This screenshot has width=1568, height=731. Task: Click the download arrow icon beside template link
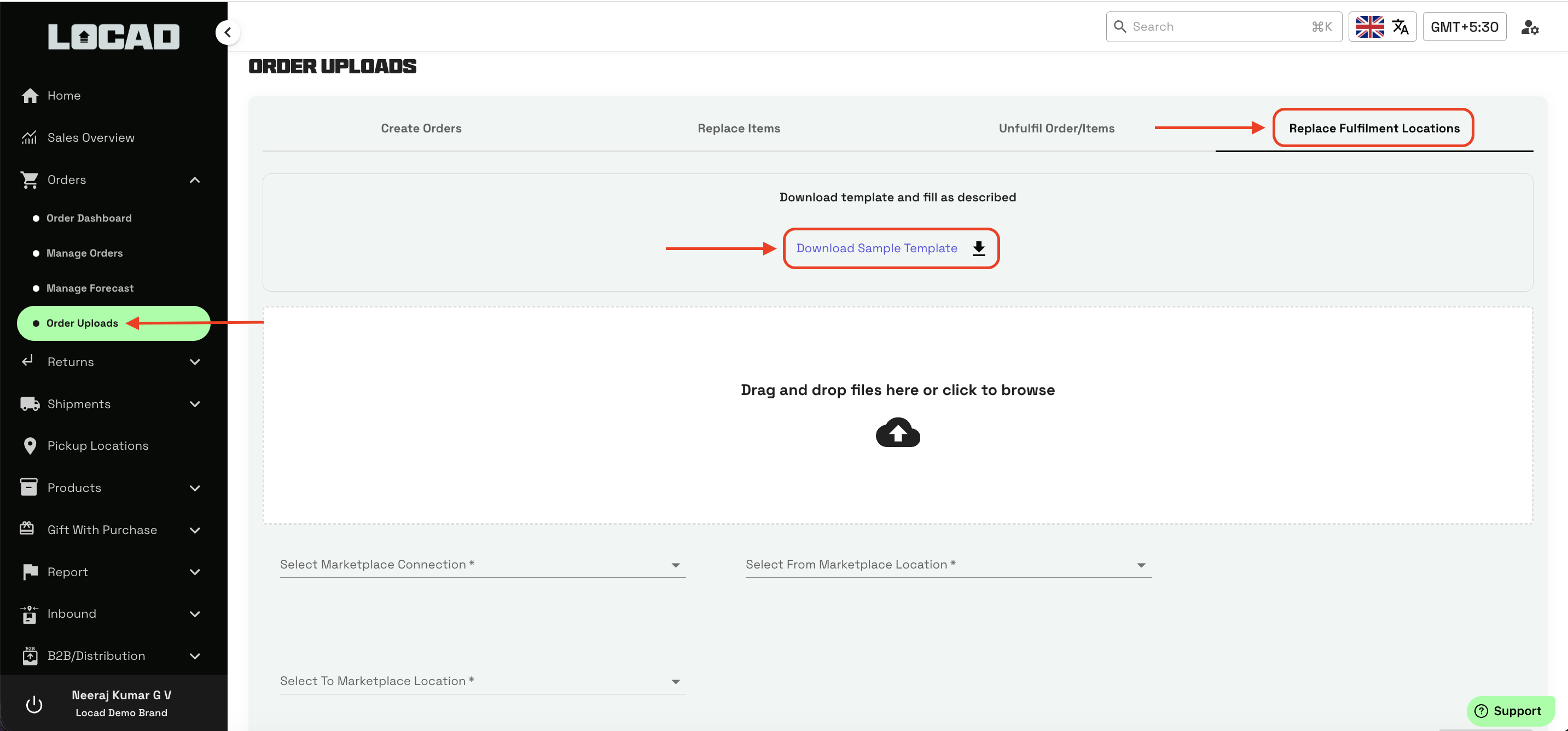[x=978, y=248]
